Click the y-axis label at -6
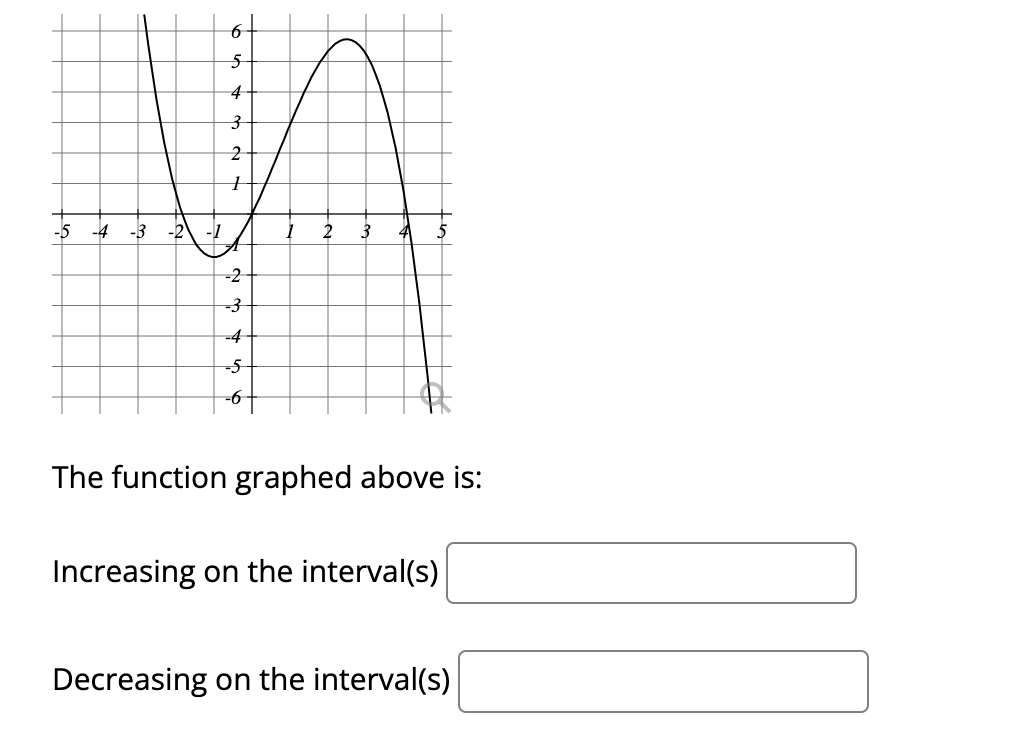The image size is (1036, 740). [233, 397]
